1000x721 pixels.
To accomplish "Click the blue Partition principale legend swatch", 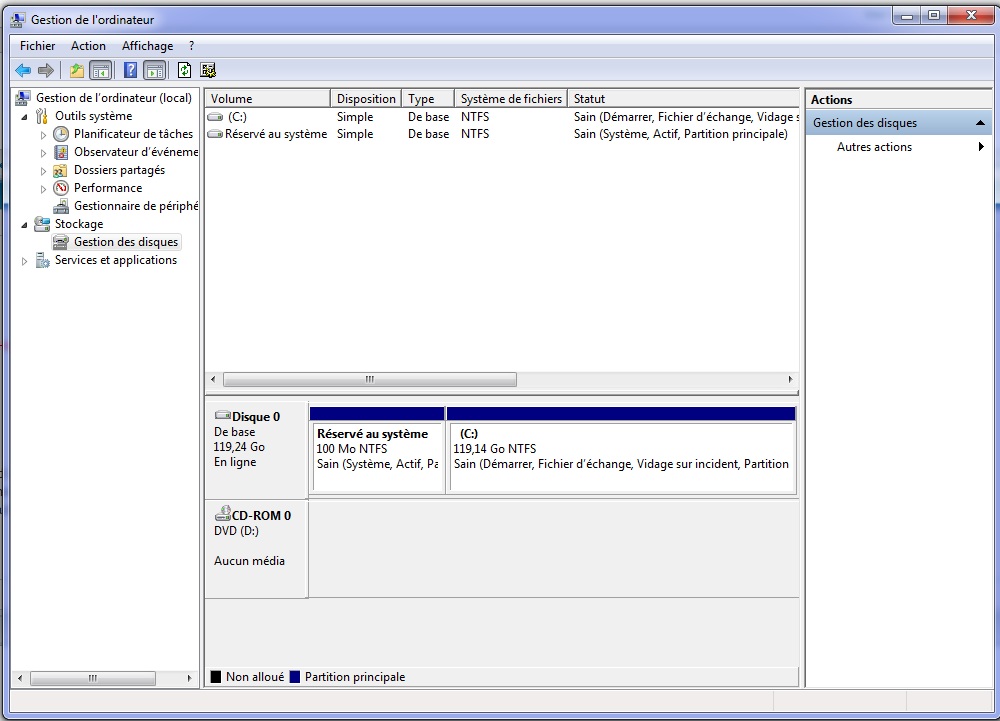I will pyautogui.click(x=295, y=677).
